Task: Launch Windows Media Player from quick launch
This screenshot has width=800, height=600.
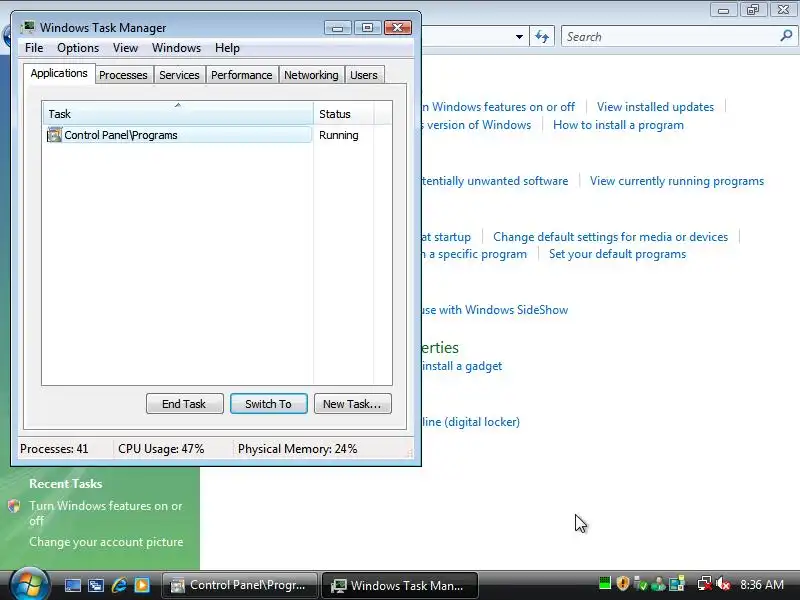Action: pos(142,585)
